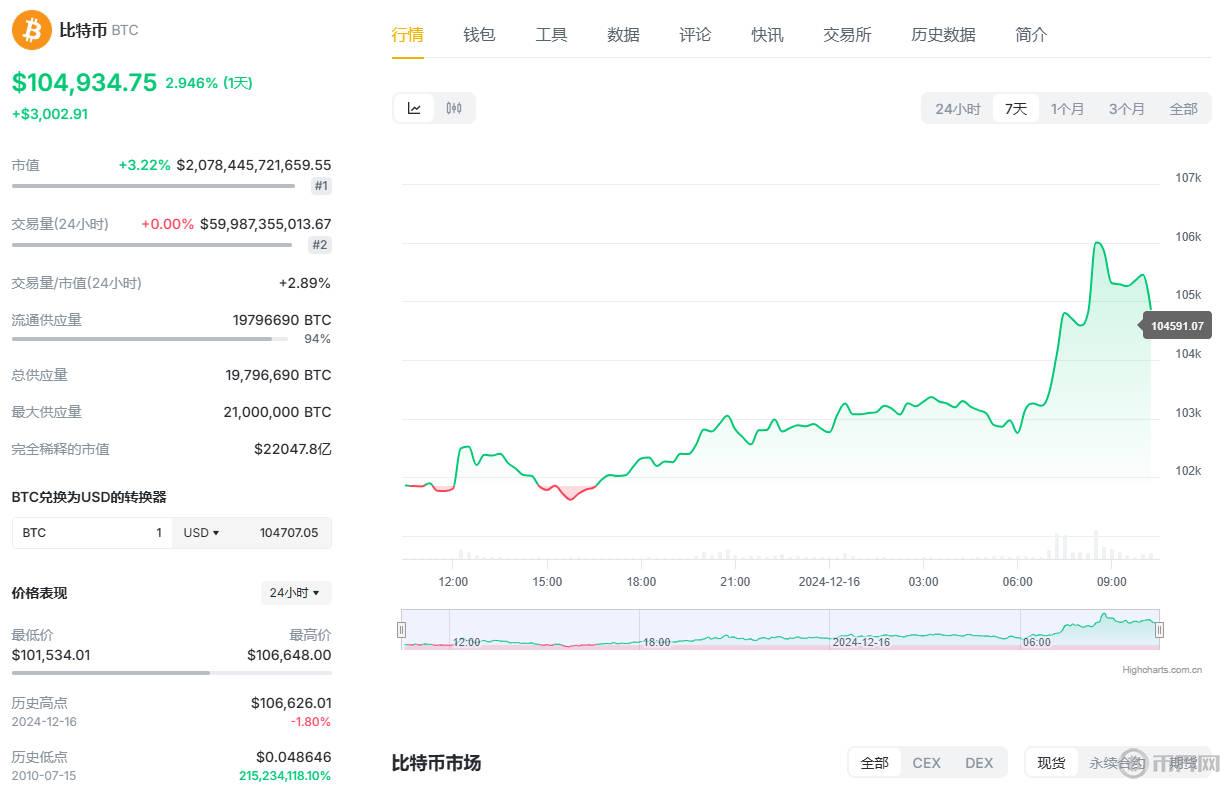Viewport: 1231px width, 791px height.
Task: Expand the 价格表现 24小时 dropdown
Action: pos(296,593)
